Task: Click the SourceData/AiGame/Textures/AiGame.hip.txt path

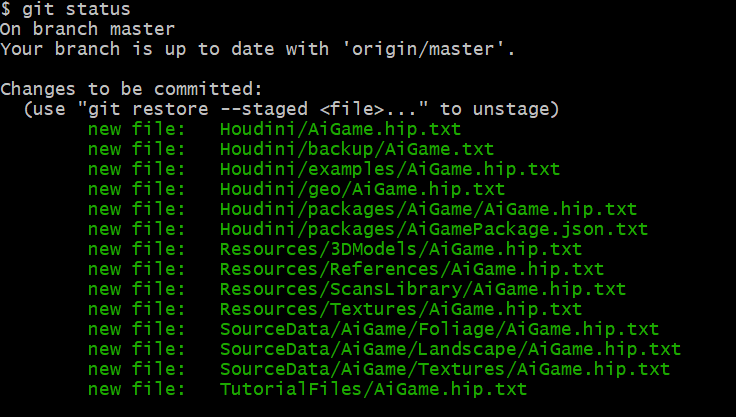Action: point(445,369)
